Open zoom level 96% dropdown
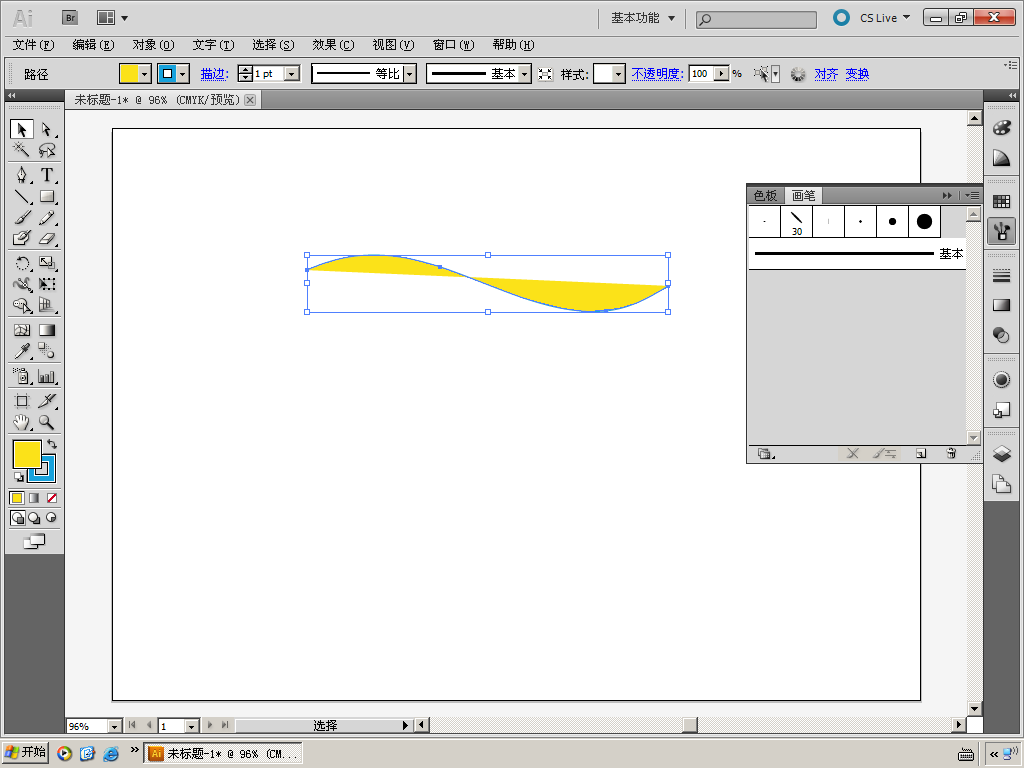Screen dimensions: 1024x768 pos(114,726)
